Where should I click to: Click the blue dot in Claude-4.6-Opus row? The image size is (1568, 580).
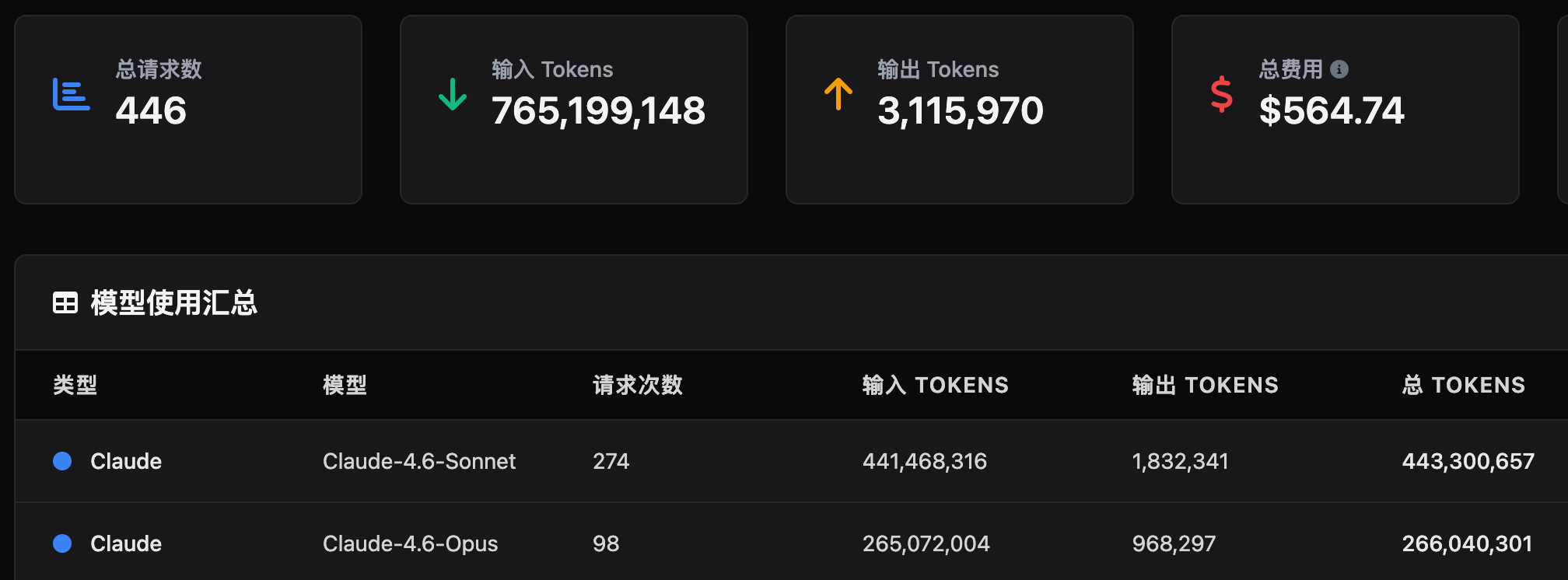[x=62, y=543]
